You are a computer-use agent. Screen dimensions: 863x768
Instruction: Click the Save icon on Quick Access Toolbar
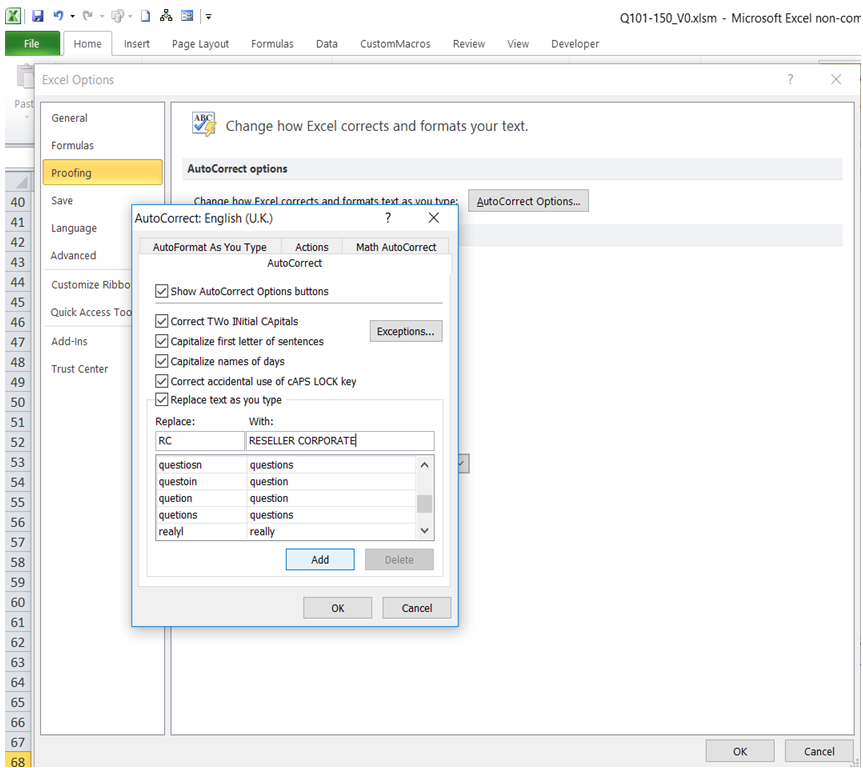[x=38, y=15]
